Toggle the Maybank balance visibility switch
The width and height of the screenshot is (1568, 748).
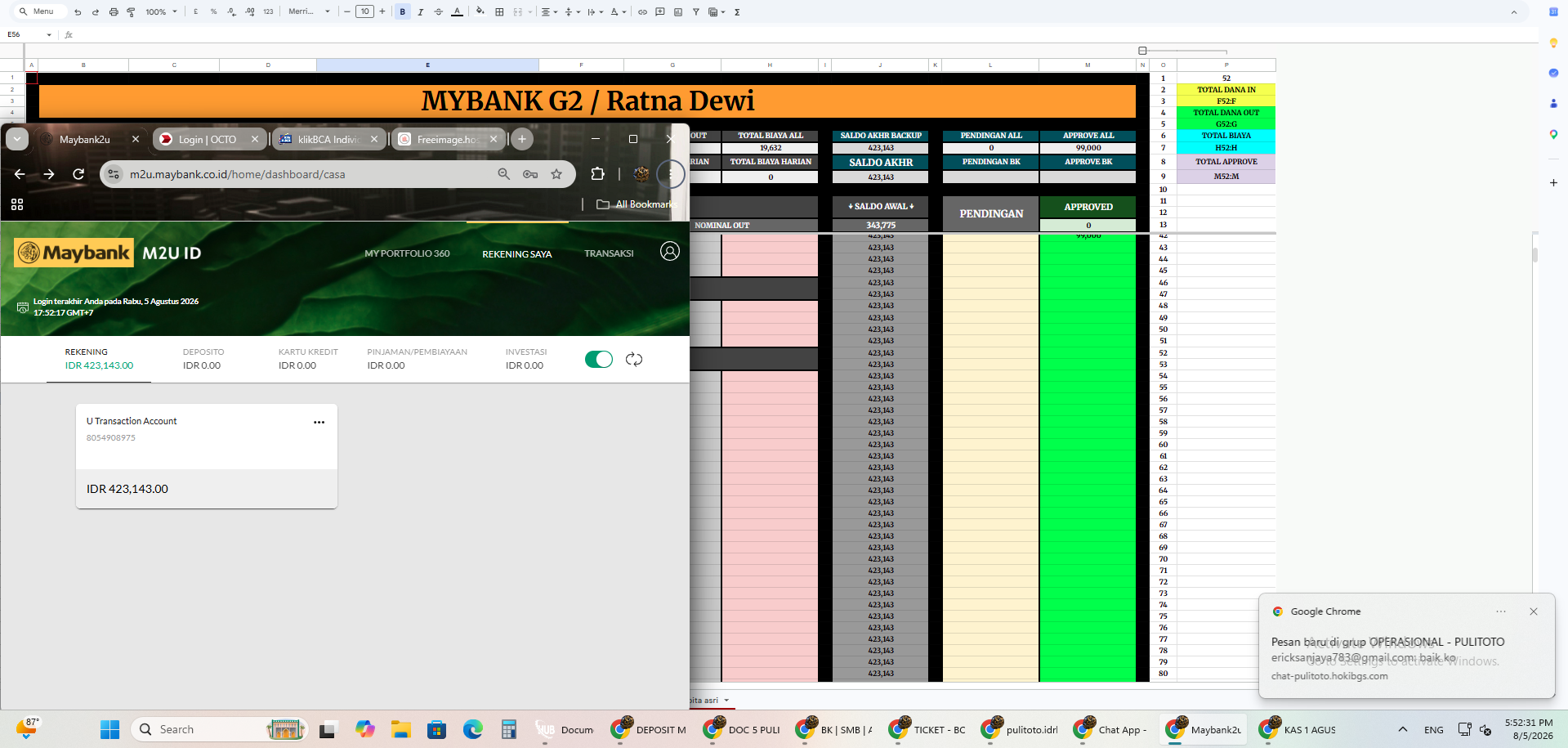599,360
